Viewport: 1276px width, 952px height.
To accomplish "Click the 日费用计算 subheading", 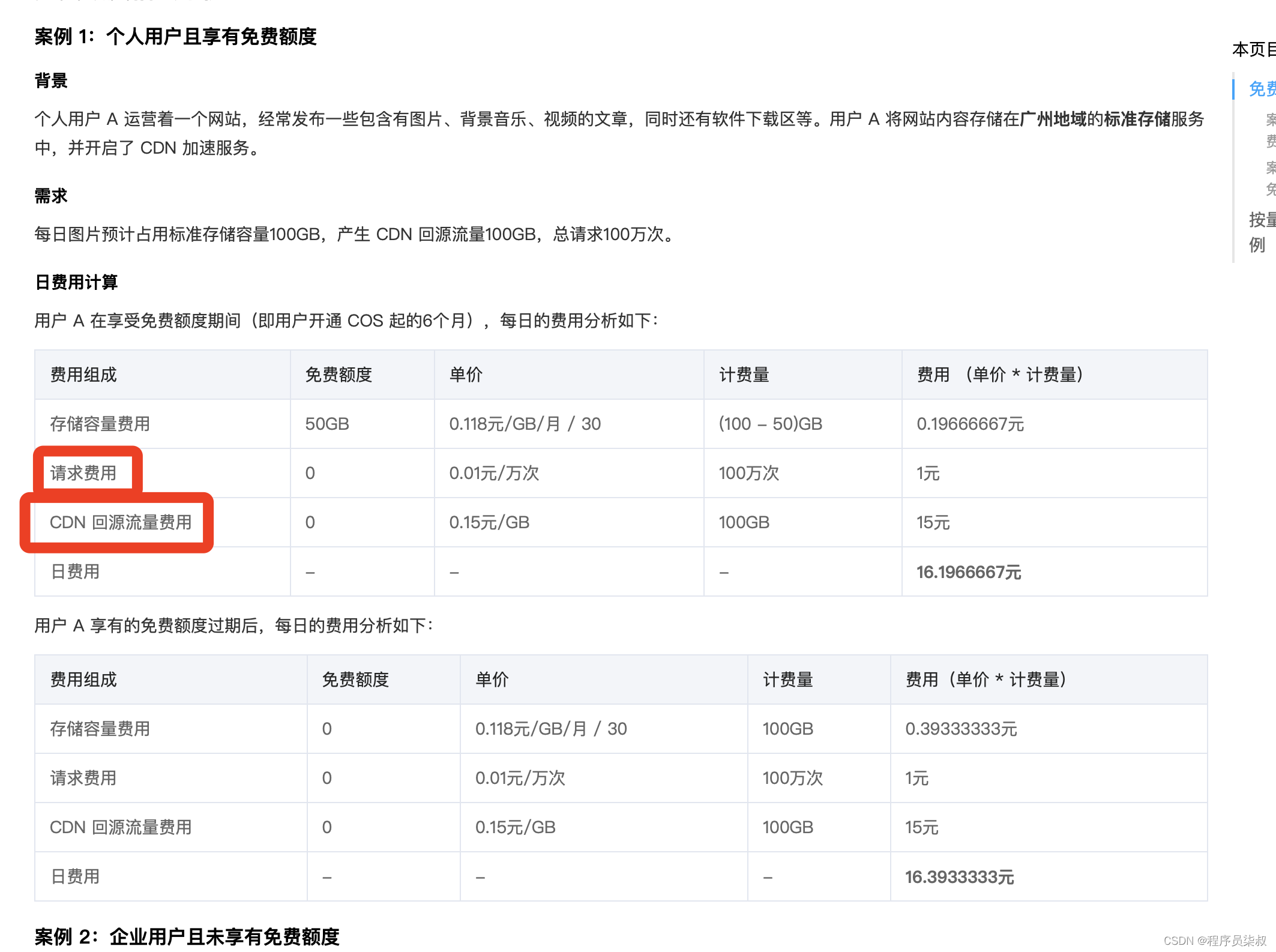I will click(76, 282).
